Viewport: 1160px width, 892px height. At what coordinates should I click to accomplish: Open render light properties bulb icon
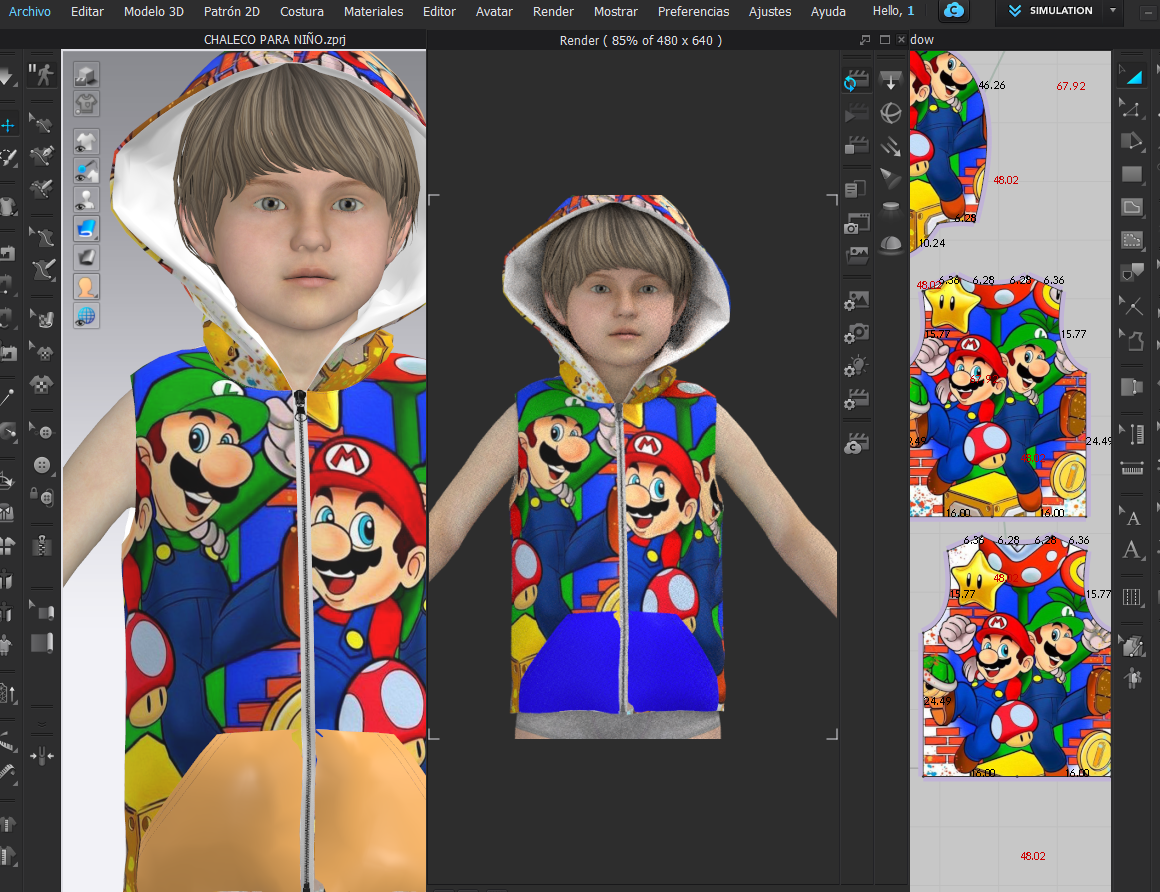click(856, 366)
